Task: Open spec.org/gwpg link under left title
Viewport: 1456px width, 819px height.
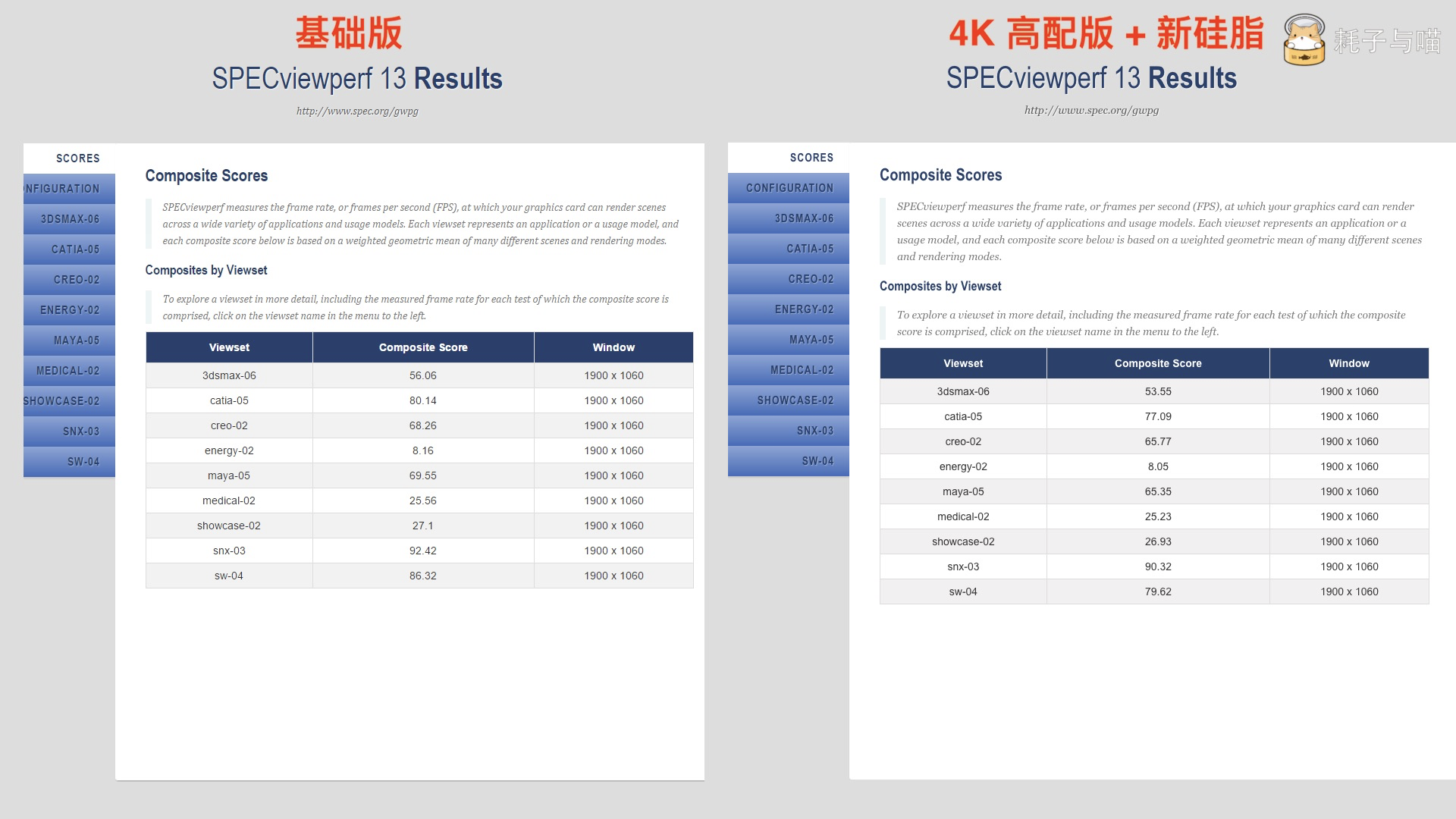Action: (357, 111)
